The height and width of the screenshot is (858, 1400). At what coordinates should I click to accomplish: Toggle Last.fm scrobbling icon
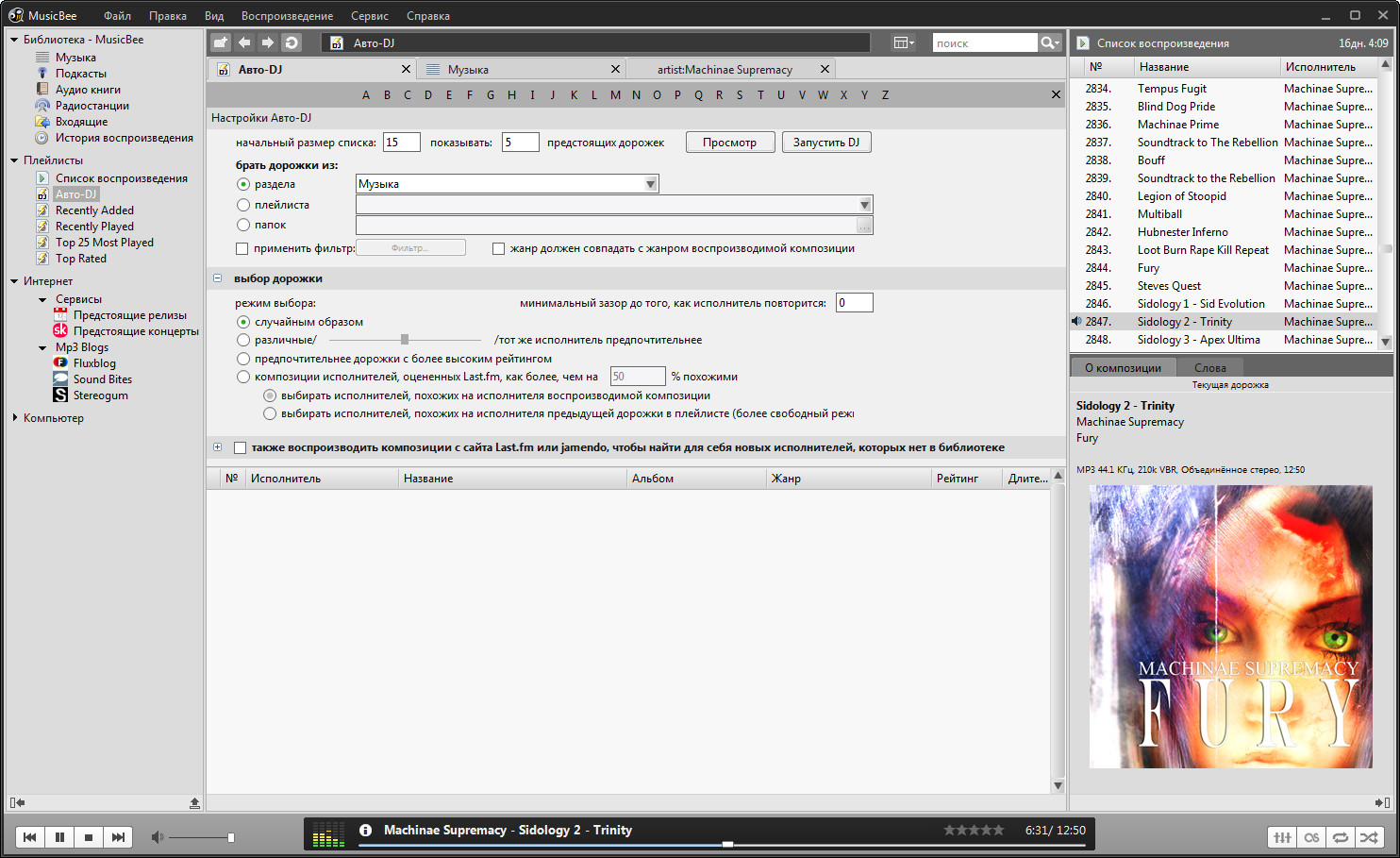click(x=1311, y=837)
